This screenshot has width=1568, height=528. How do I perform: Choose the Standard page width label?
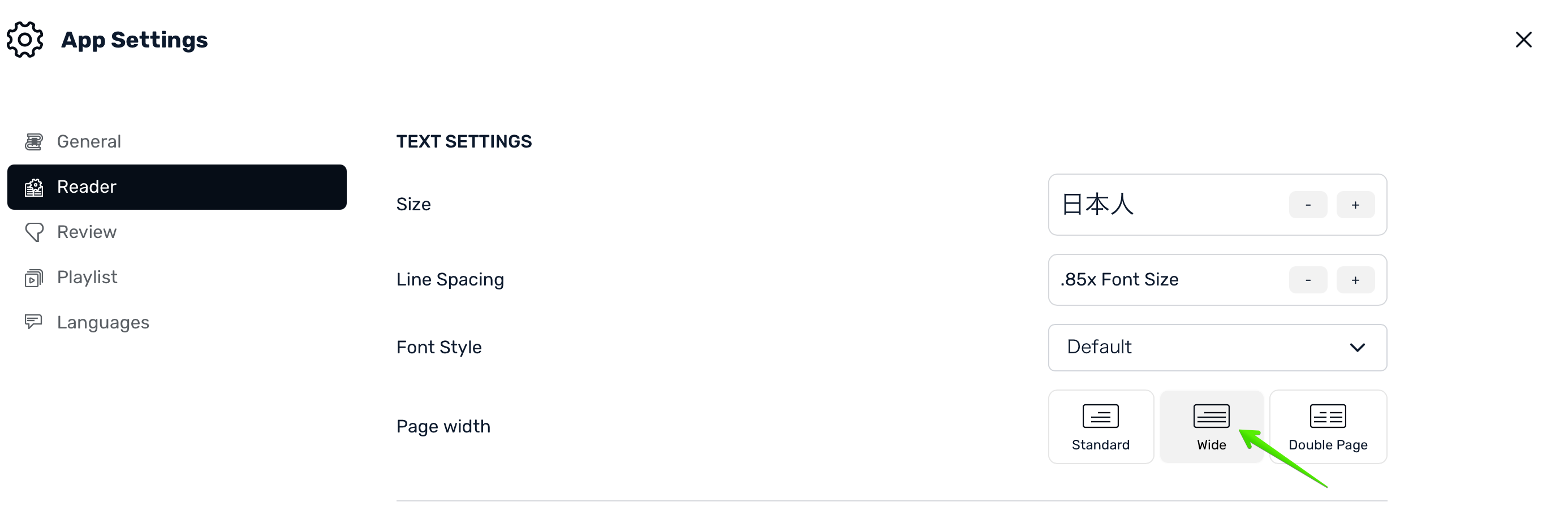1100,445
